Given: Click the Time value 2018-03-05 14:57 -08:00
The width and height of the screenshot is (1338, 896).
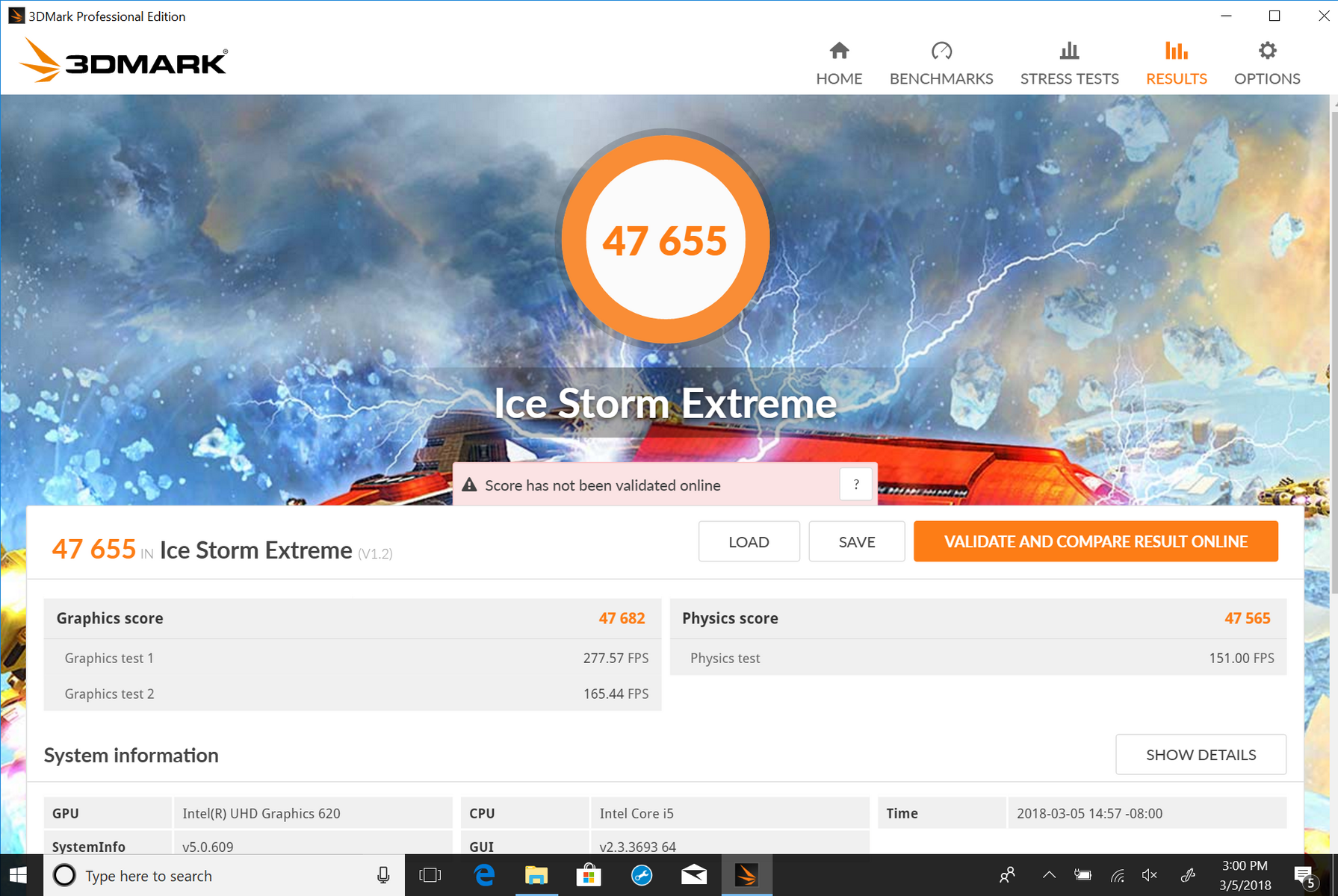Looking at the screenshot, I should [1089, 813].
